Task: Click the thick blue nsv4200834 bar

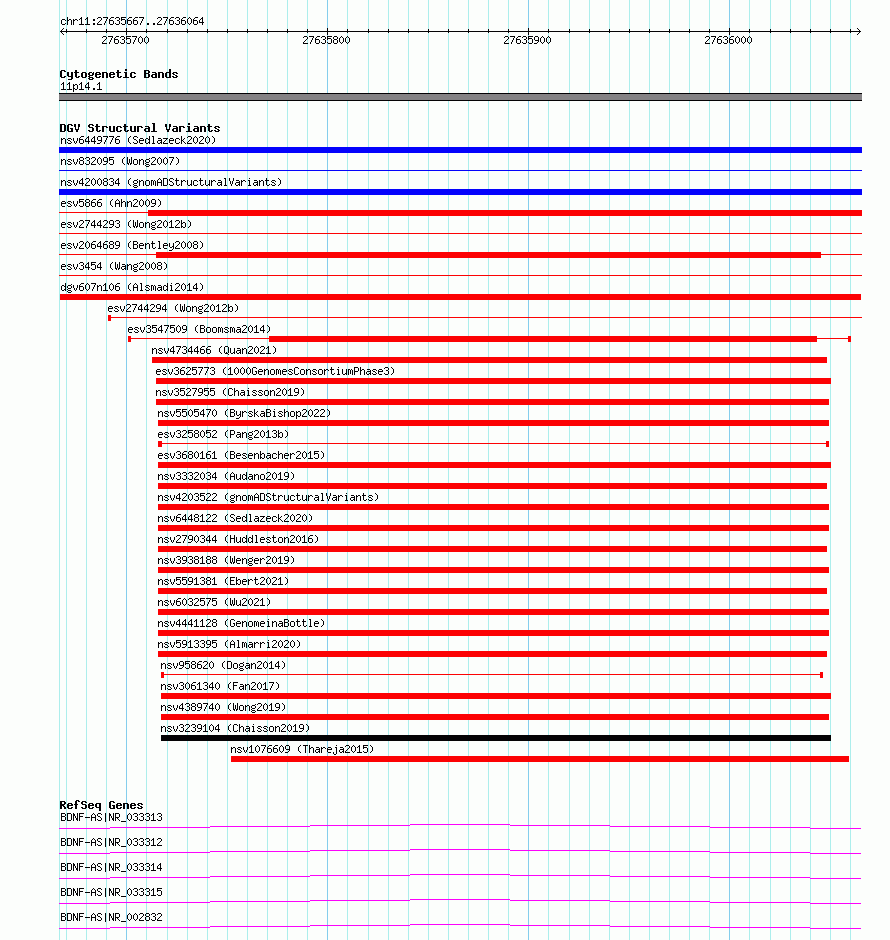Action: (460, 192)
